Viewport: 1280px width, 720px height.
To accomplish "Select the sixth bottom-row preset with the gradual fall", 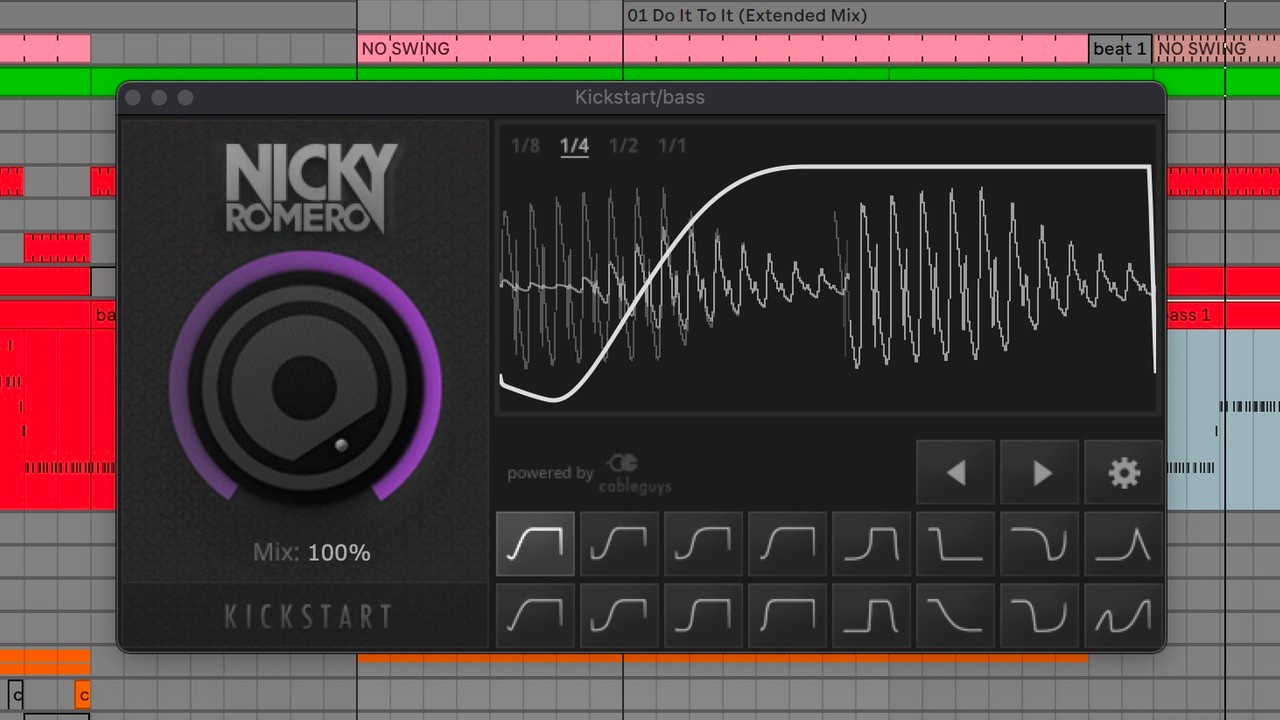I will [956, 614].
